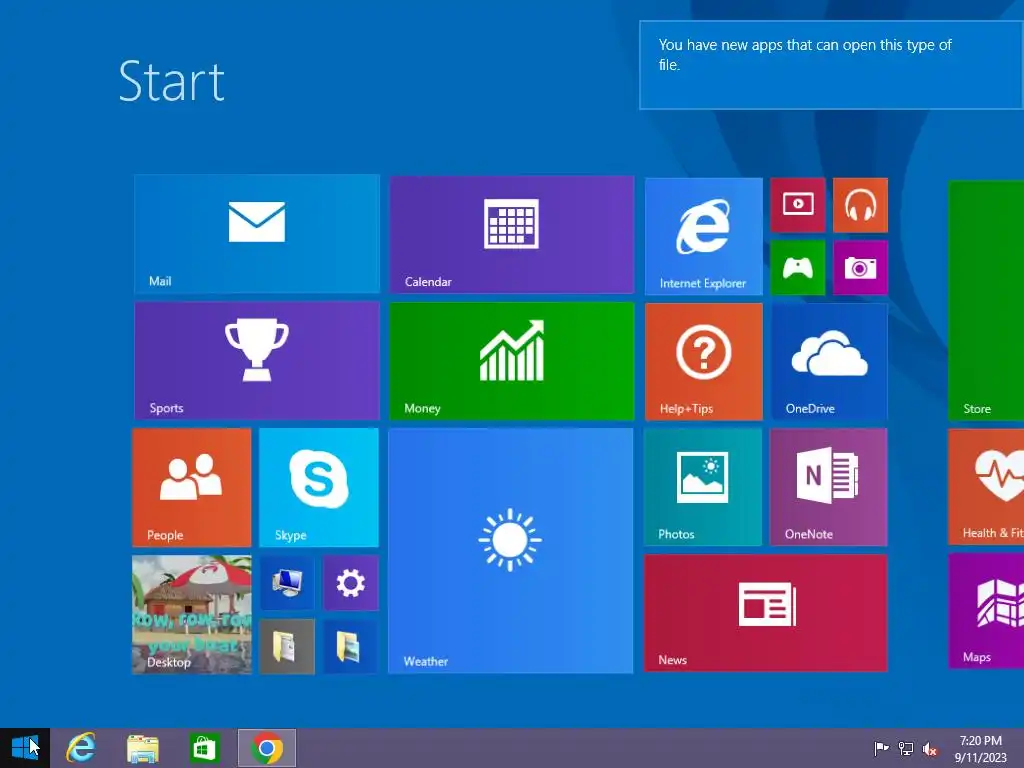Open File Explorer from the taskbar
1024x768 pixels.
[x=142, y=748]
